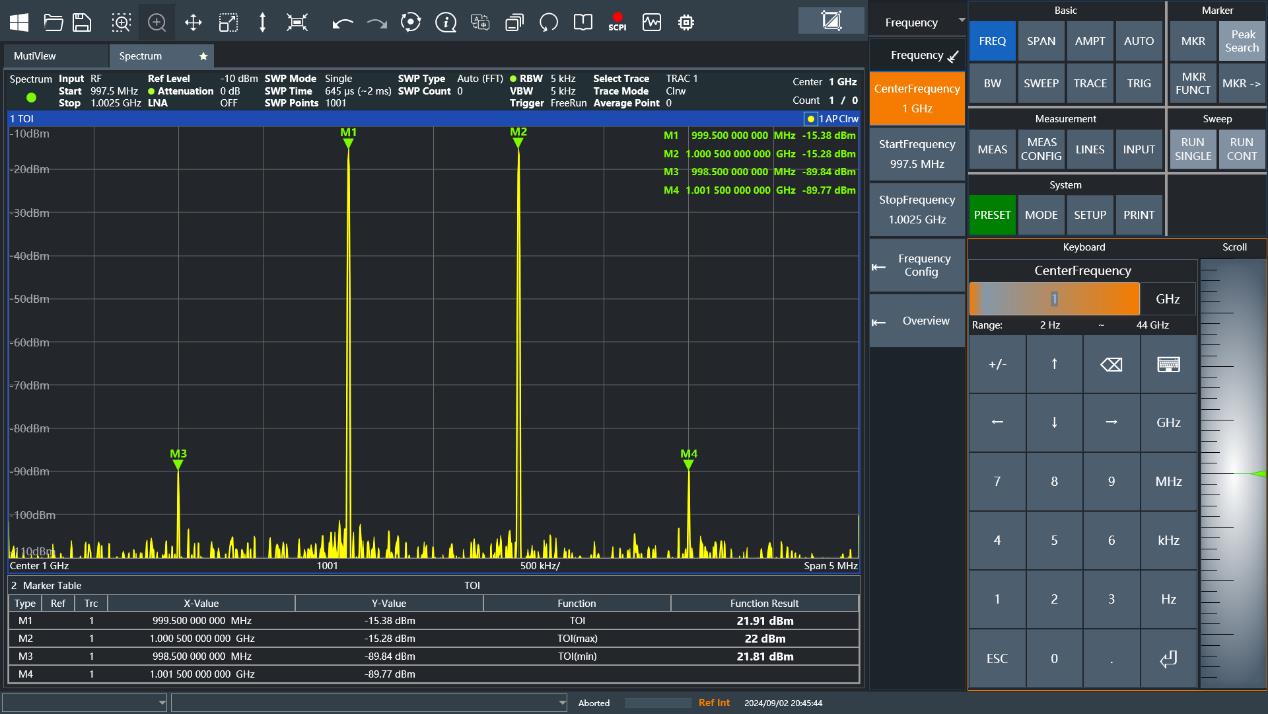Expand the Frequency Config submenu
The image size is (1268, 714).
[918, 265]
